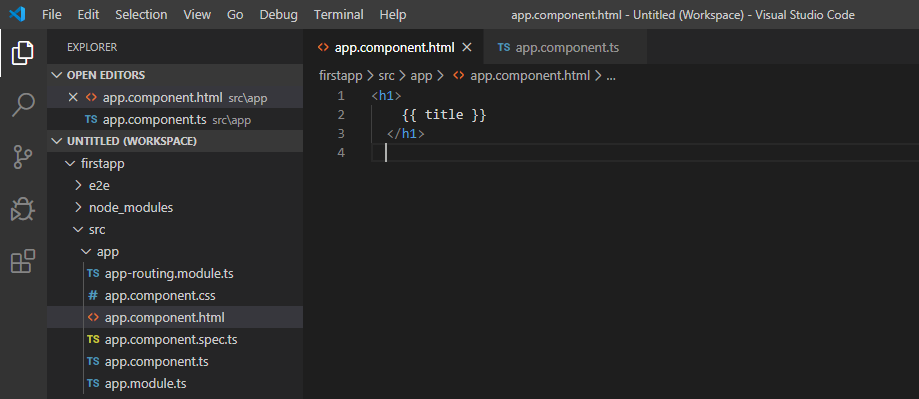This screenshot has width=919, height=399.
Task: Close the app.component.html editor tab
Action: coord(467,47)
